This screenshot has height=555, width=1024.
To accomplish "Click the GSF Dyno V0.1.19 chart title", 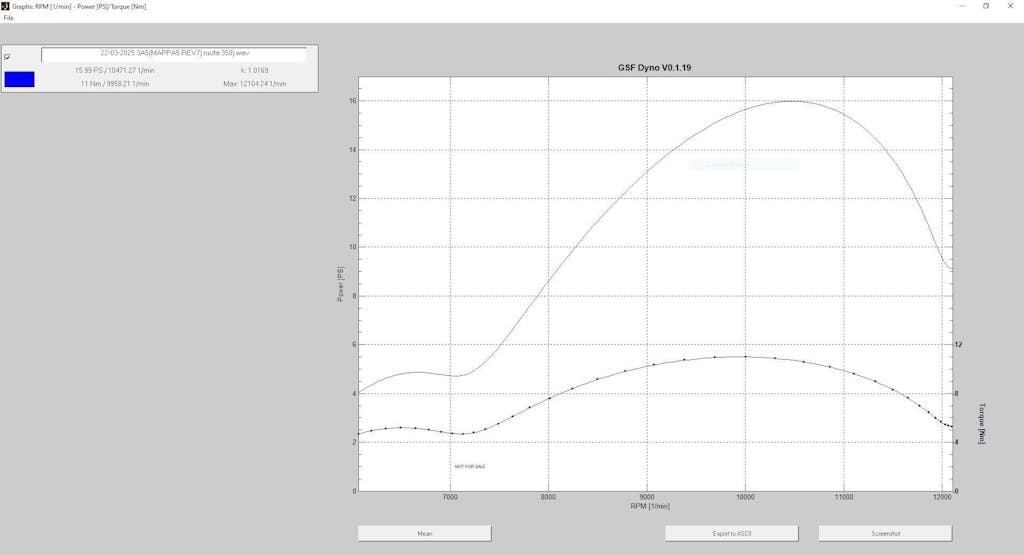I will coord(655,68).
